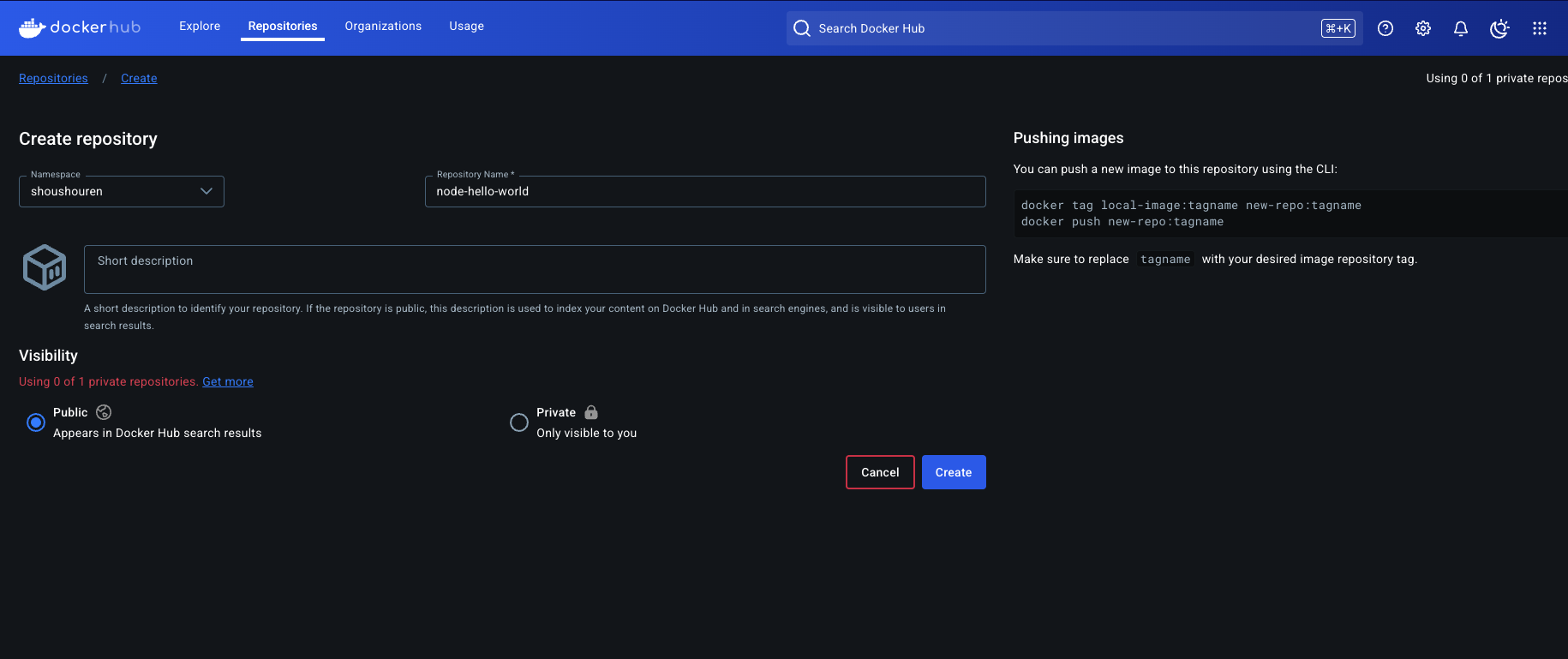Click the 'Using 0 of 1 private repos' text at the top right

tap(1497, 78)
